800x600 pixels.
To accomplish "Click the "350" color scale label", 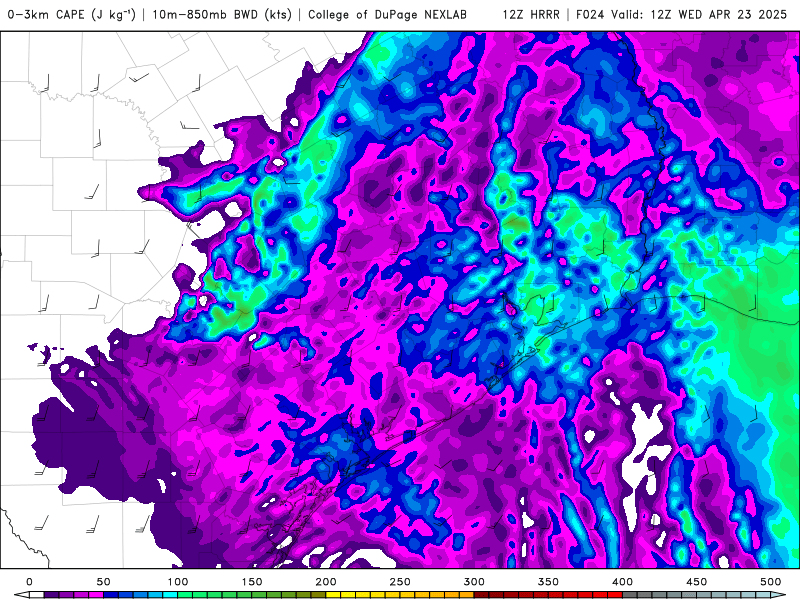I will [x=548, y=582].
